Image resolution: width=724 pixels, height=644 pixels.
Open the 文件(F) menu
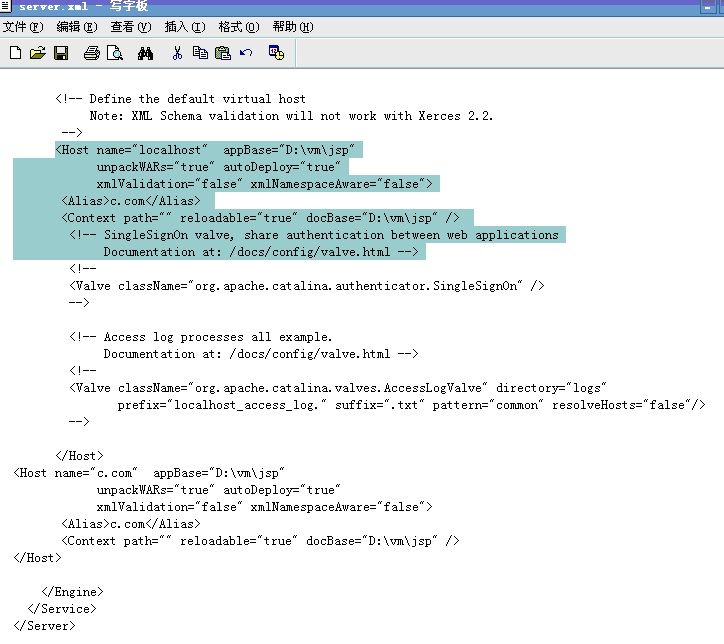coord(23,27)
